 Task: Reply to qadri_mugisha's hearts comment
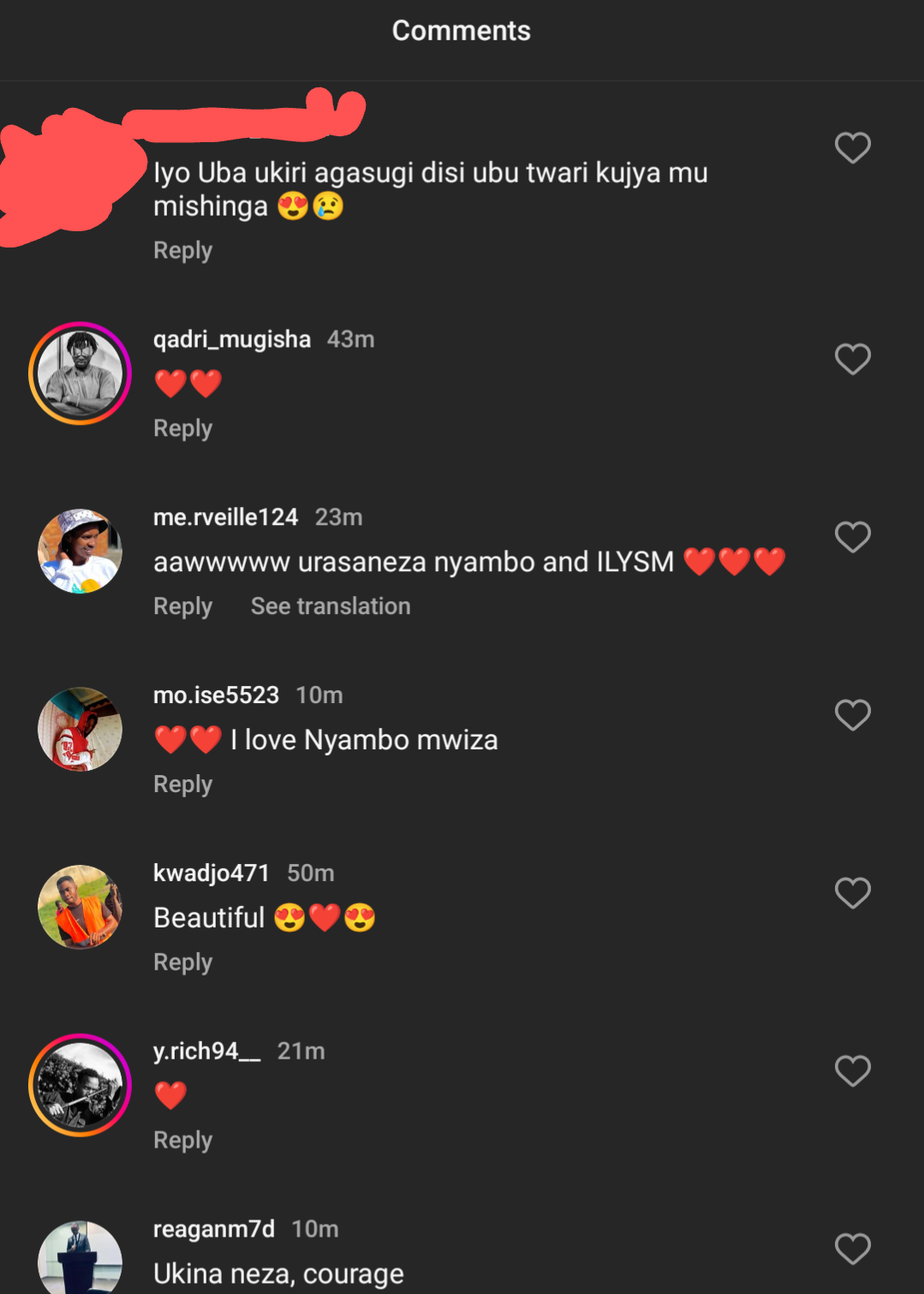(x=182, y=428)
